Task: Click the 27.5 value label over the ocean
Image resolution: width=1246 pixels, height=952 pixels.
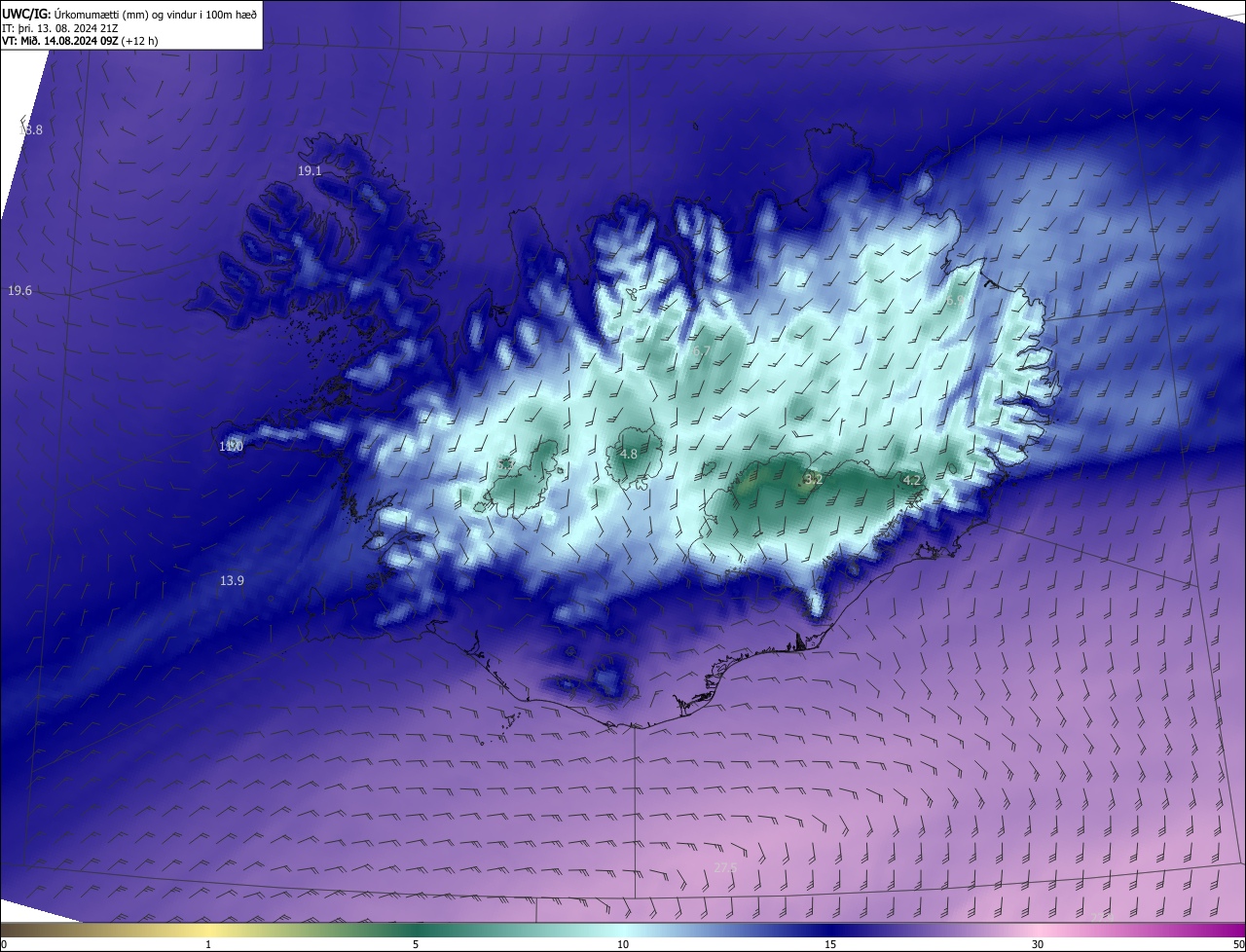Action: [x=725, y=867]
